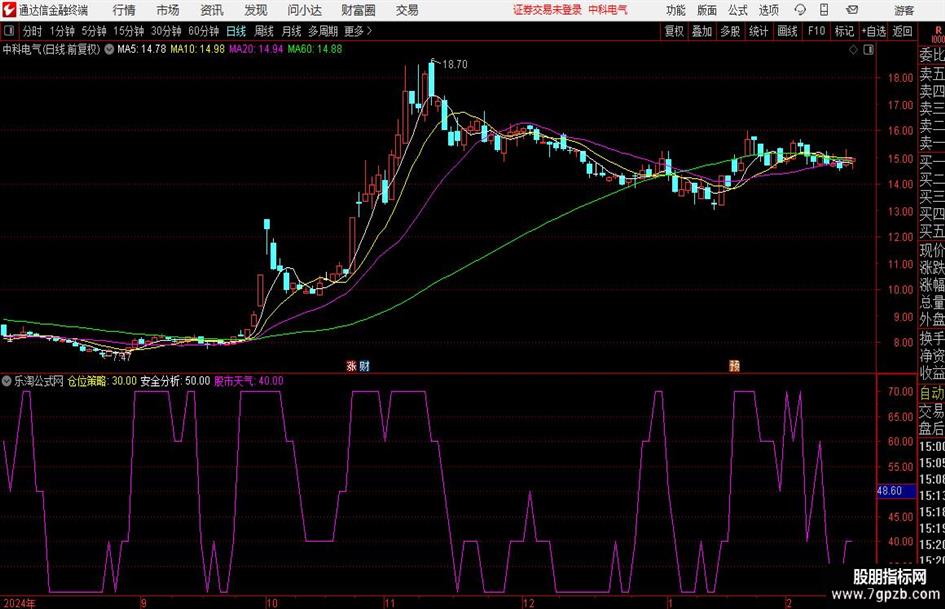Image resolution: width=945 pixels, height=609 pixels.
Task: Click the 统计 statistics button
Action: (758, 31)
